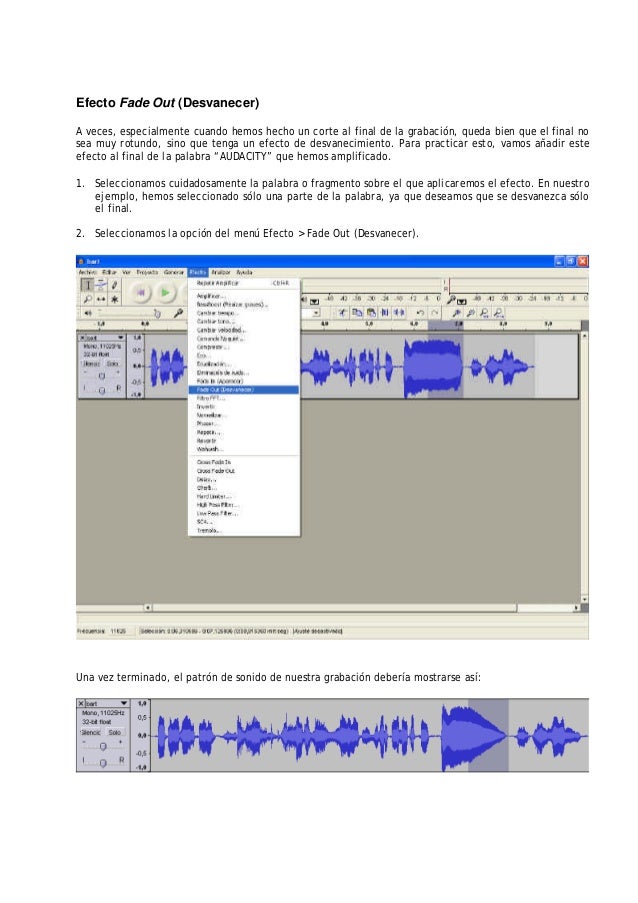Open the lower track name dropdown arrow

click(x=124, y=703)
